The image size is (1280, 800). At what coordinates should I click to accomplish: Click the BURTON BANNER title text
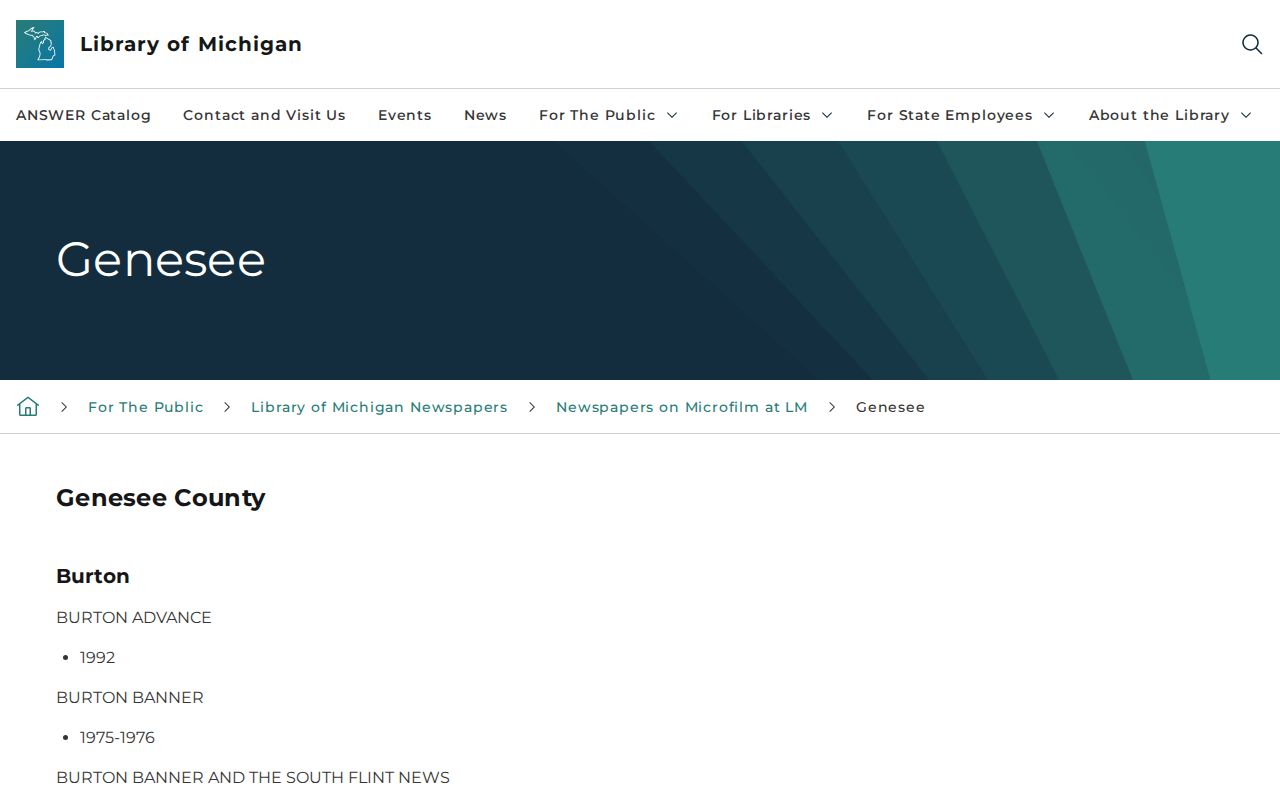(130, 698)
